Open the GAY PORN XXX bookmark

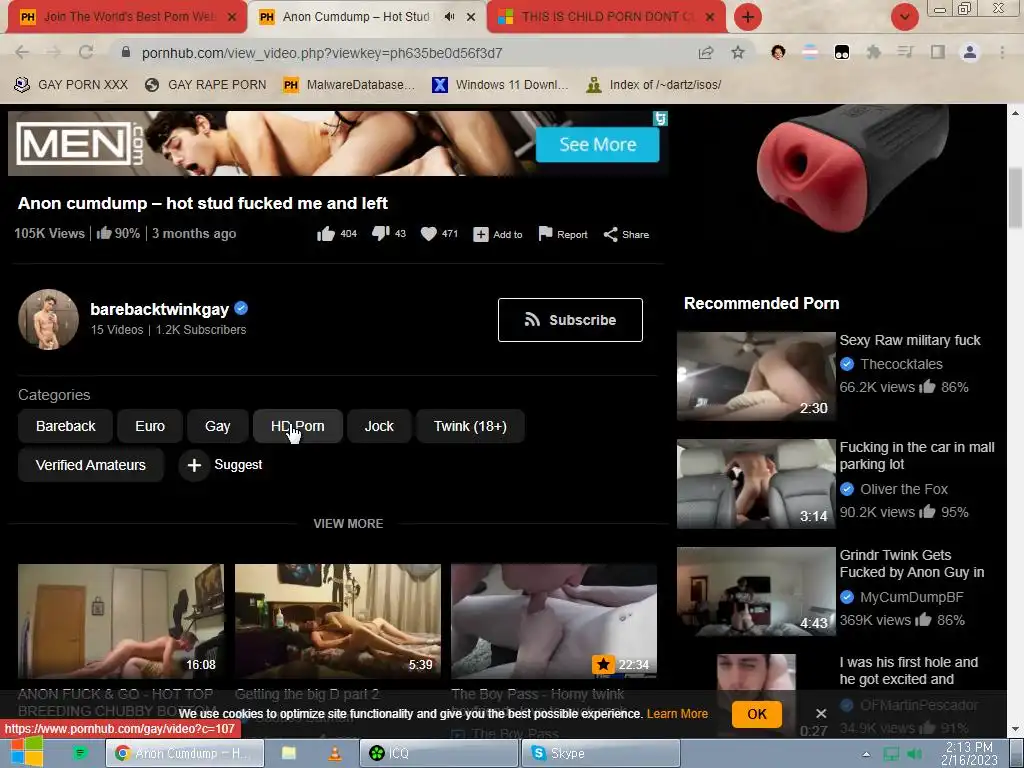[71, 84]
